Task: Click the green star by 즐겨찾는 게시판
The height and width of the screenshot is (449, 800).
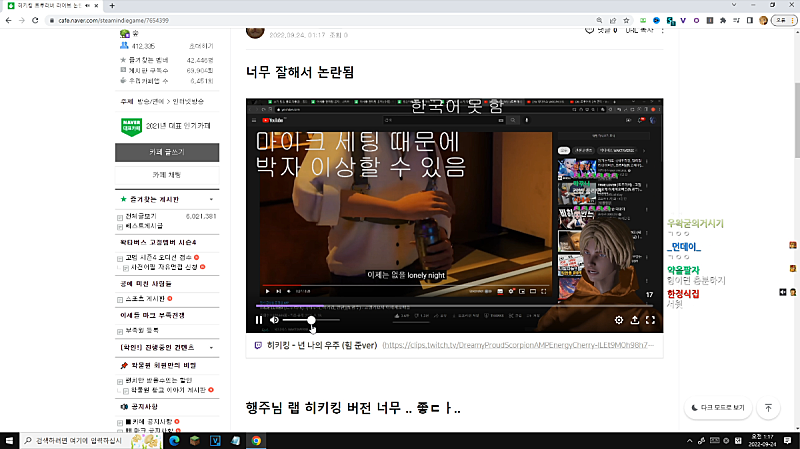Action: (x=123, y=199)
